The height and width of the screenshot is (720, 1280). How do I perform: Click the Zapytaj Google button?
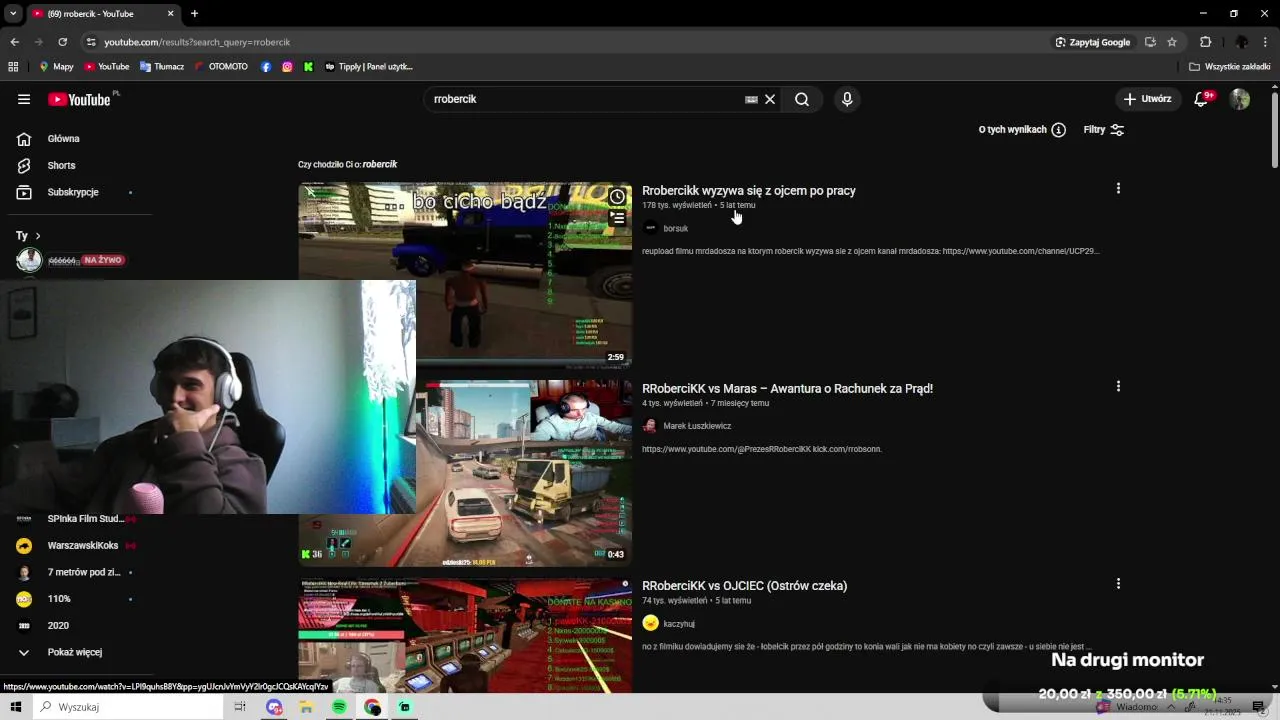point(1092,42)
